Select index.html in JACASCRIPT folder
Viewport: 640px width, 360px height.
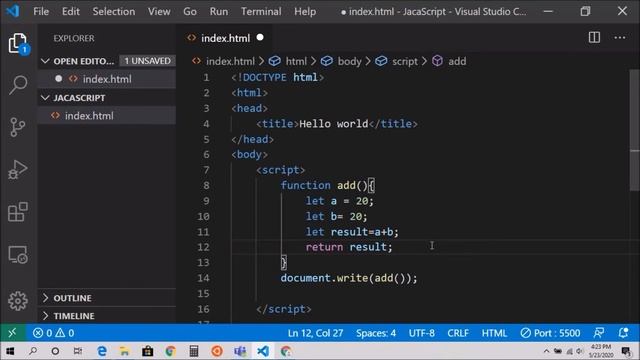pos(108,116)
